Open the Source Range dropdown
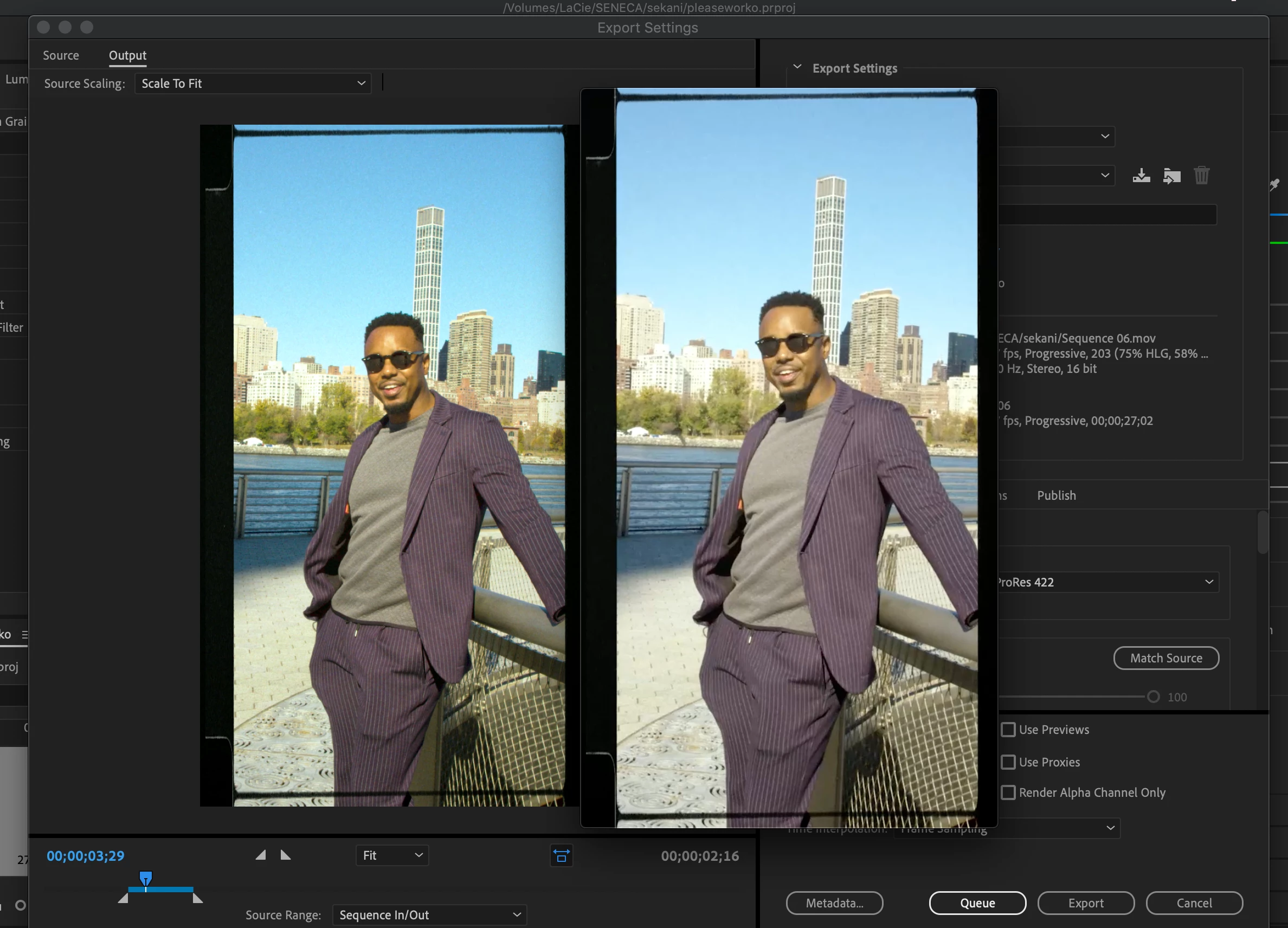Image resolution: width=1288 pixels, height=928 pixels. [x=429, y=915]
